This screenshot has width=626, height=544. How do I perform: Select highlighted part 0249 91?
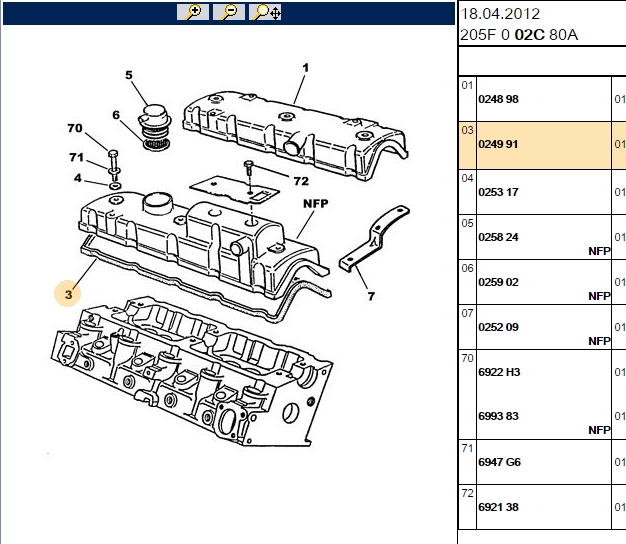click(x=498, y=144)
